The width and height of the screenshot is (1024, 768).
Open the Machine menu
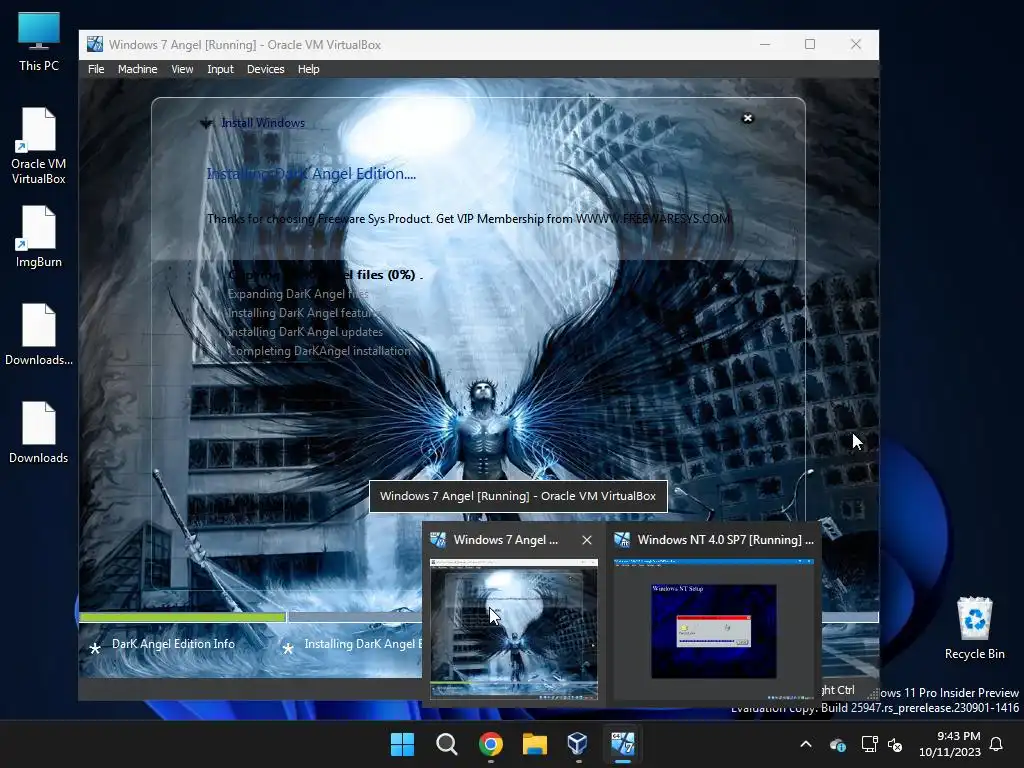(137, 69)
